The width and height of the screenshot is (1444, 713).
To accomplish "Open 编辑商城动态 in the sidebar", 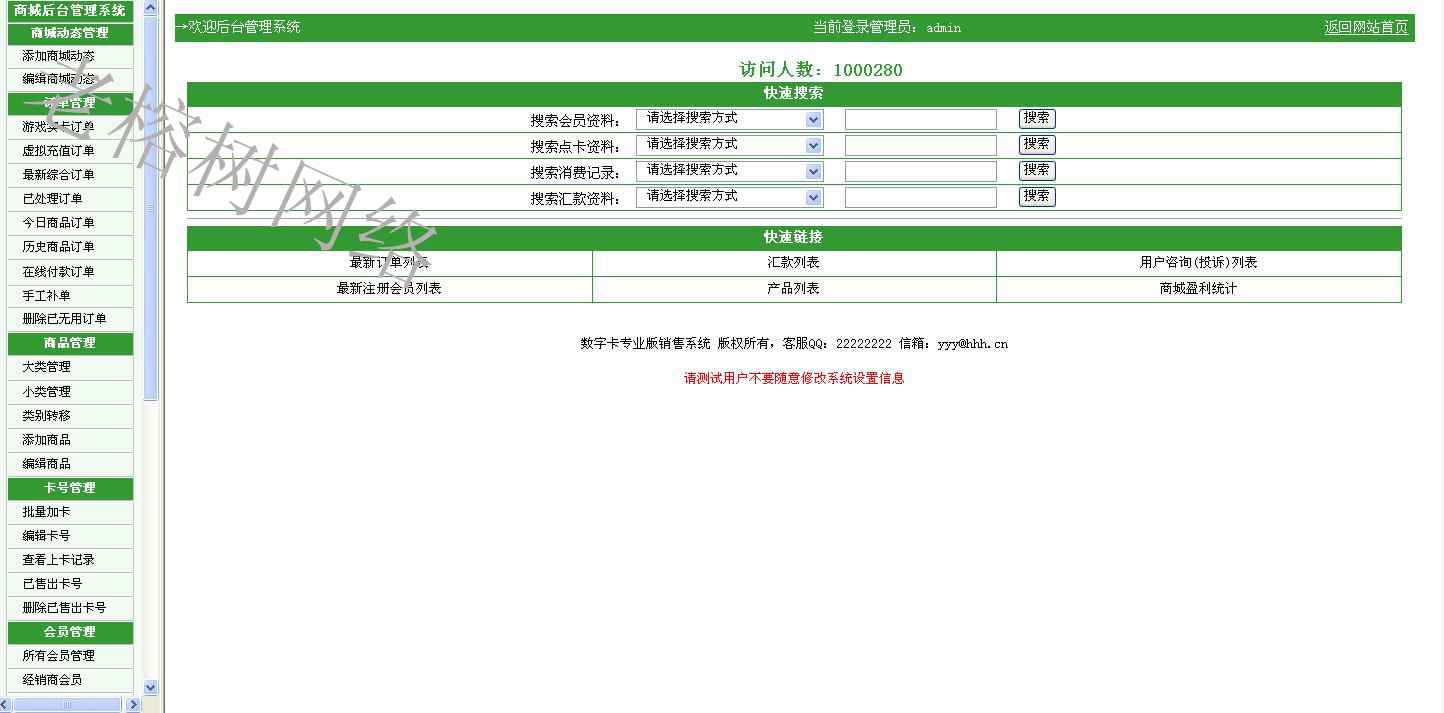I will point(59,79).
